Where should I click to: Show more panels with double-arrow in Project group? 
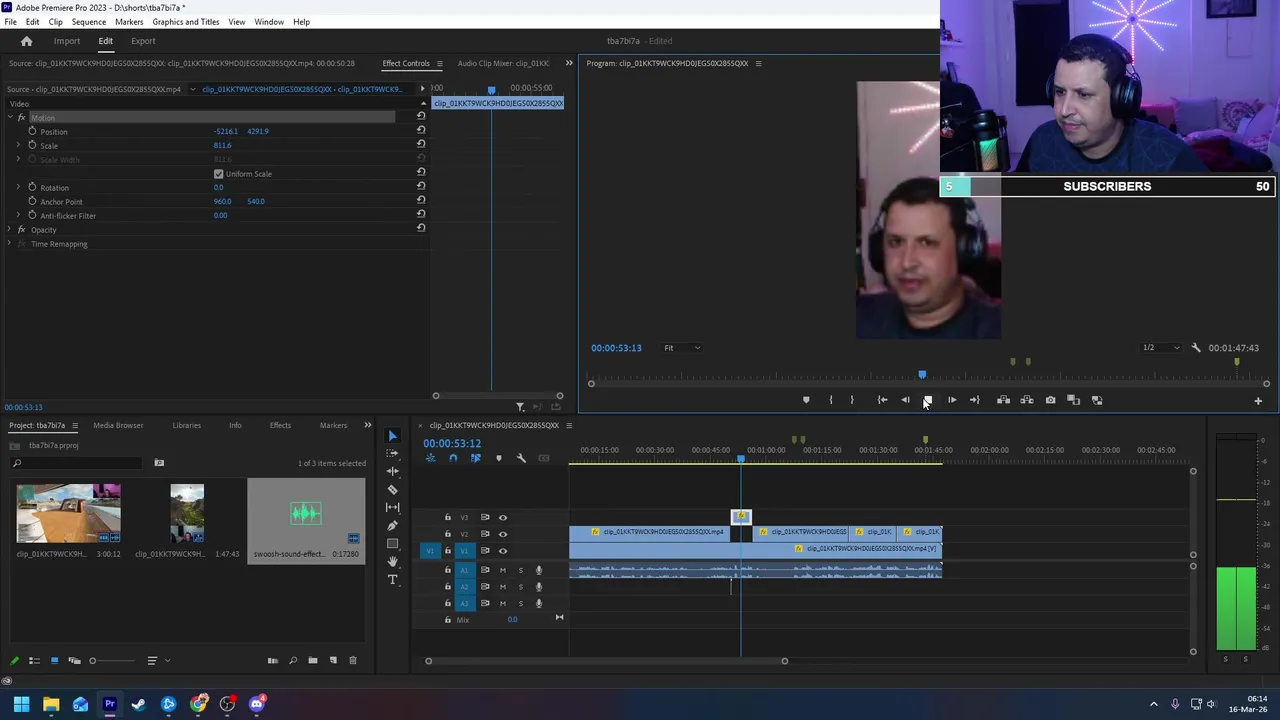pos(367,425)
